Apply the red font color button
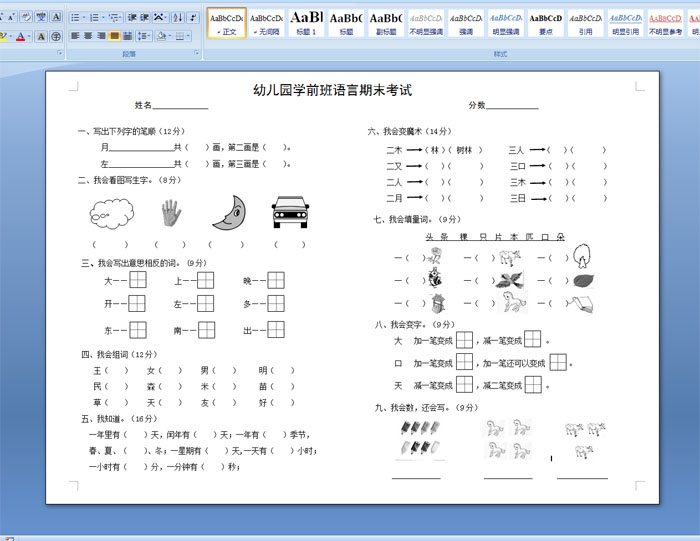Viewport: 700px width, 541px height. pyautogui.click(x=20, y=37)
